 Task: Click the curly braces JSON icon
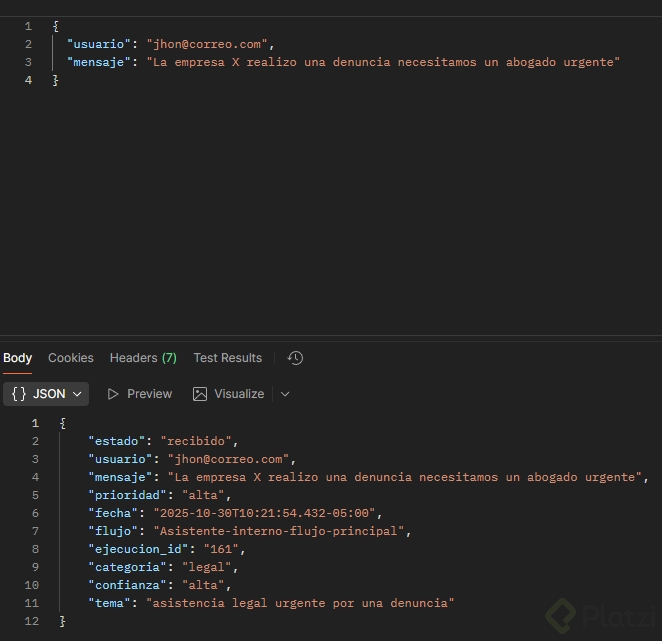(19, 394)
